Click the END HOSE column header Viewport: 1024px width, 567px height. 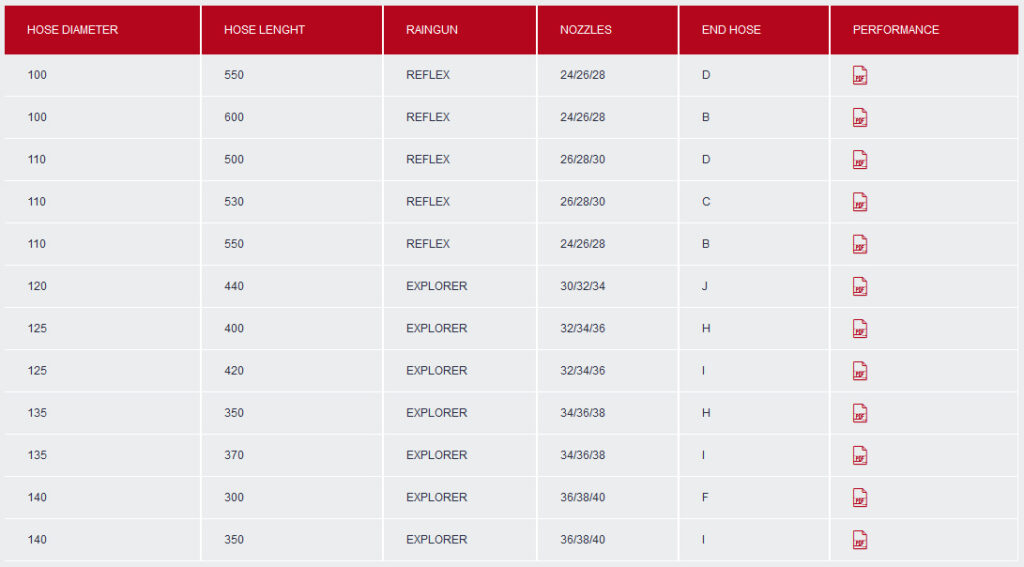[x=731, y=30]
